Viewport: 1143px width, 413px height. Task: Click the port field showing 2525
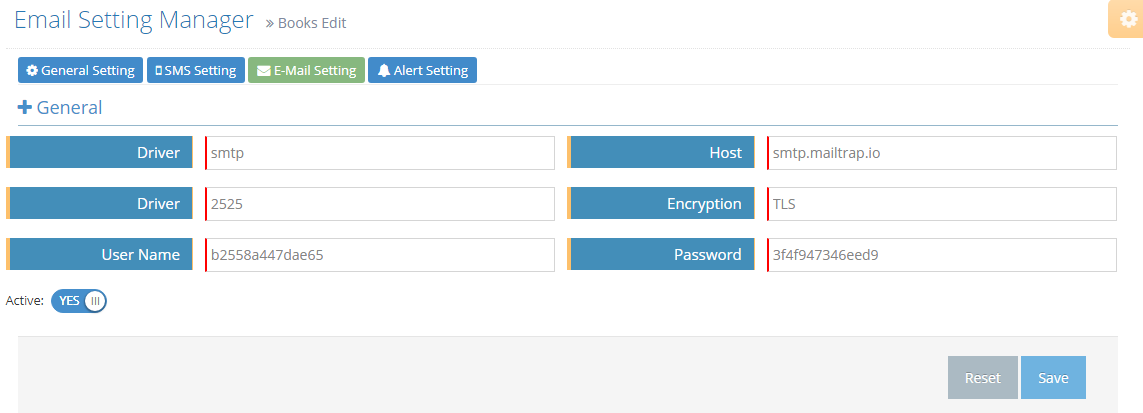[x=380, y=204]
